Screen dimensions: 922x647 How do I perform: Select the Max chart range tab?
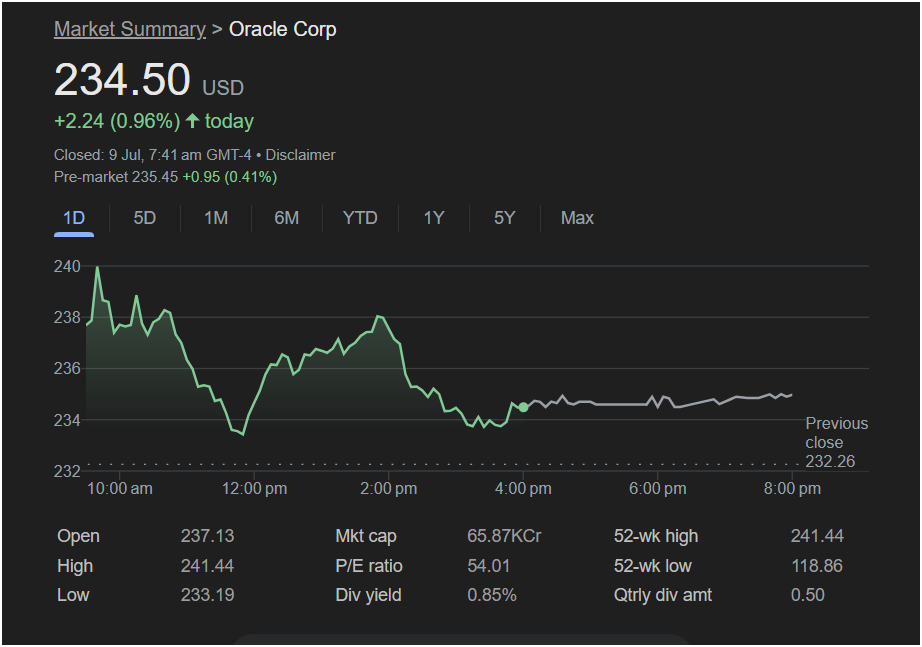point(577,218)
